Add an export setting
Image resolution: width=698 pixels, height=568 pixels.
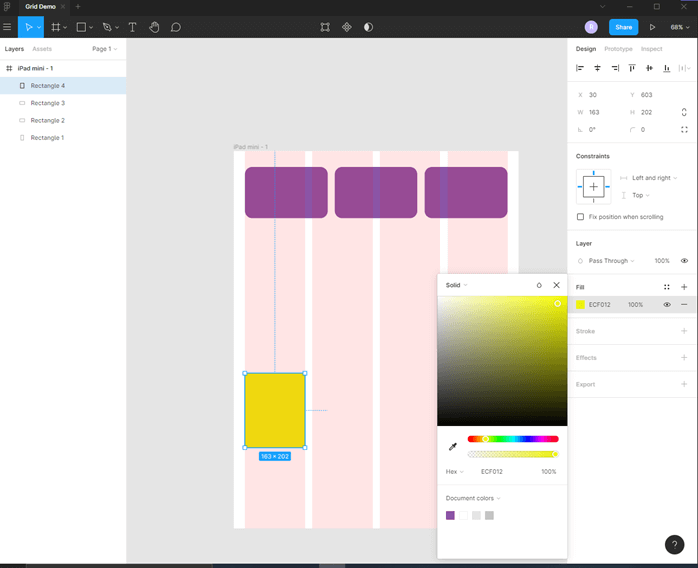(x=684, y=384)
